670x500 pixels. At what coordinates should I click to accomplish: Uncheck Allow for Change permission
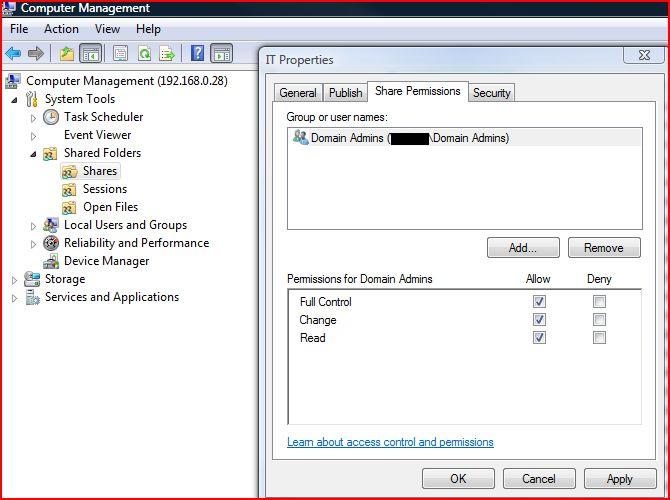539,320
